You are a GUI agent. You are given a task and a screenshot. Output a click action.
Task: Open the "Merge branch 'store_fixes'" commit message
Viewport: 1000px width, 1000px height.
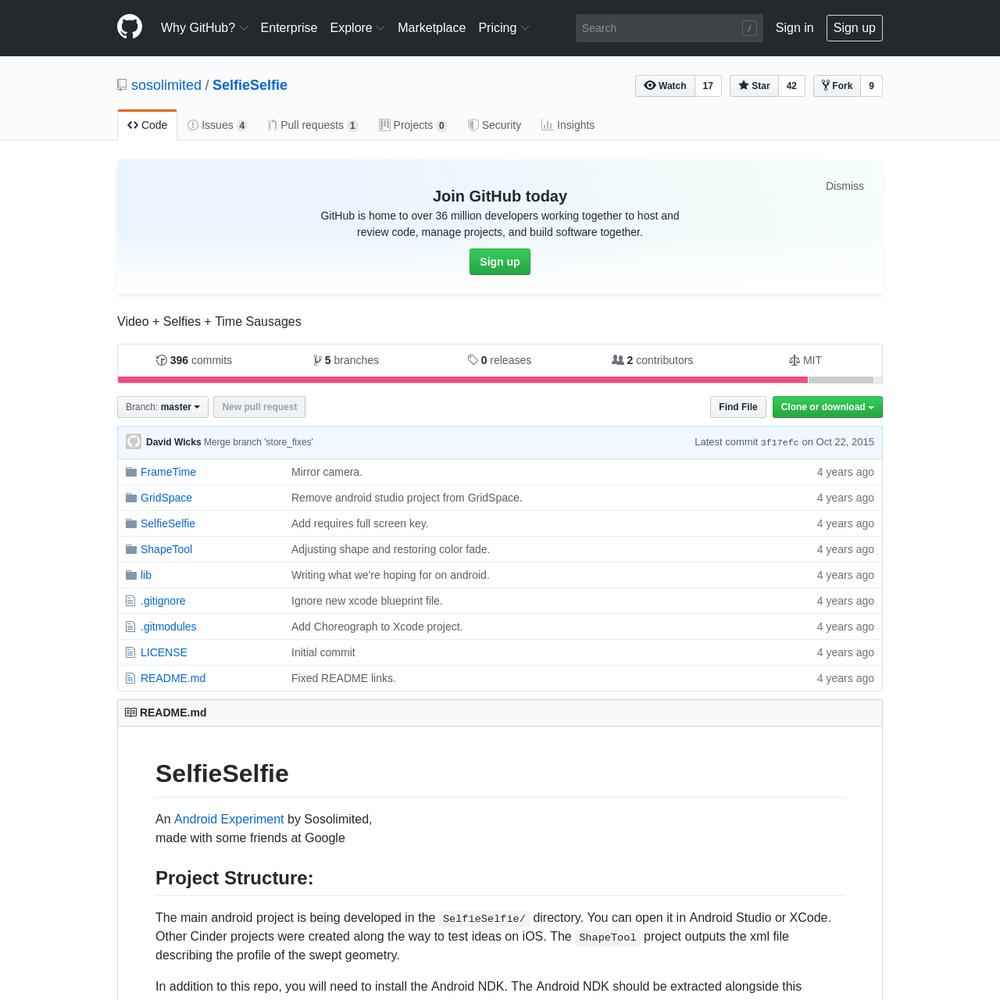click(x=258, y=442)
